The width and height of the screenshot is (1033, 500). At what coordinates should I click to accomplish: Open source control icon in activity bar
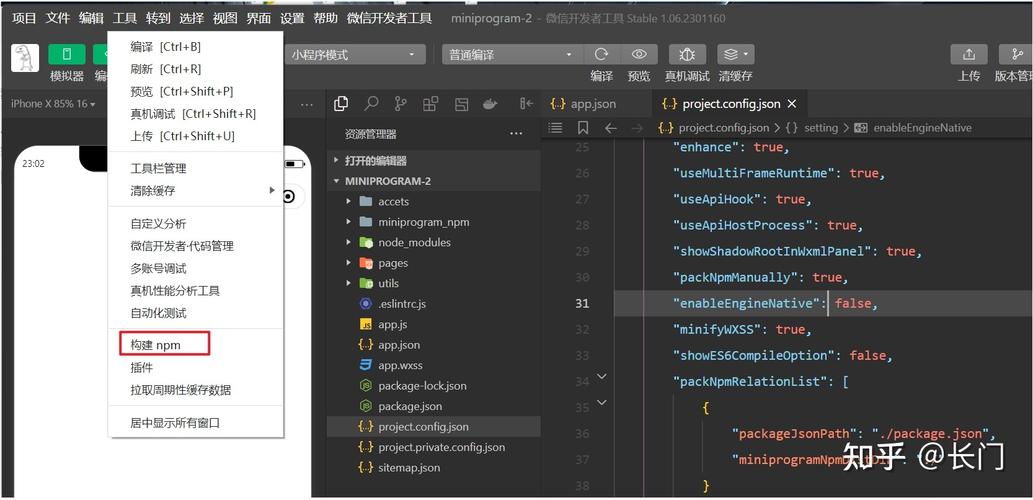pyautogui.click(x=400, y=104)
